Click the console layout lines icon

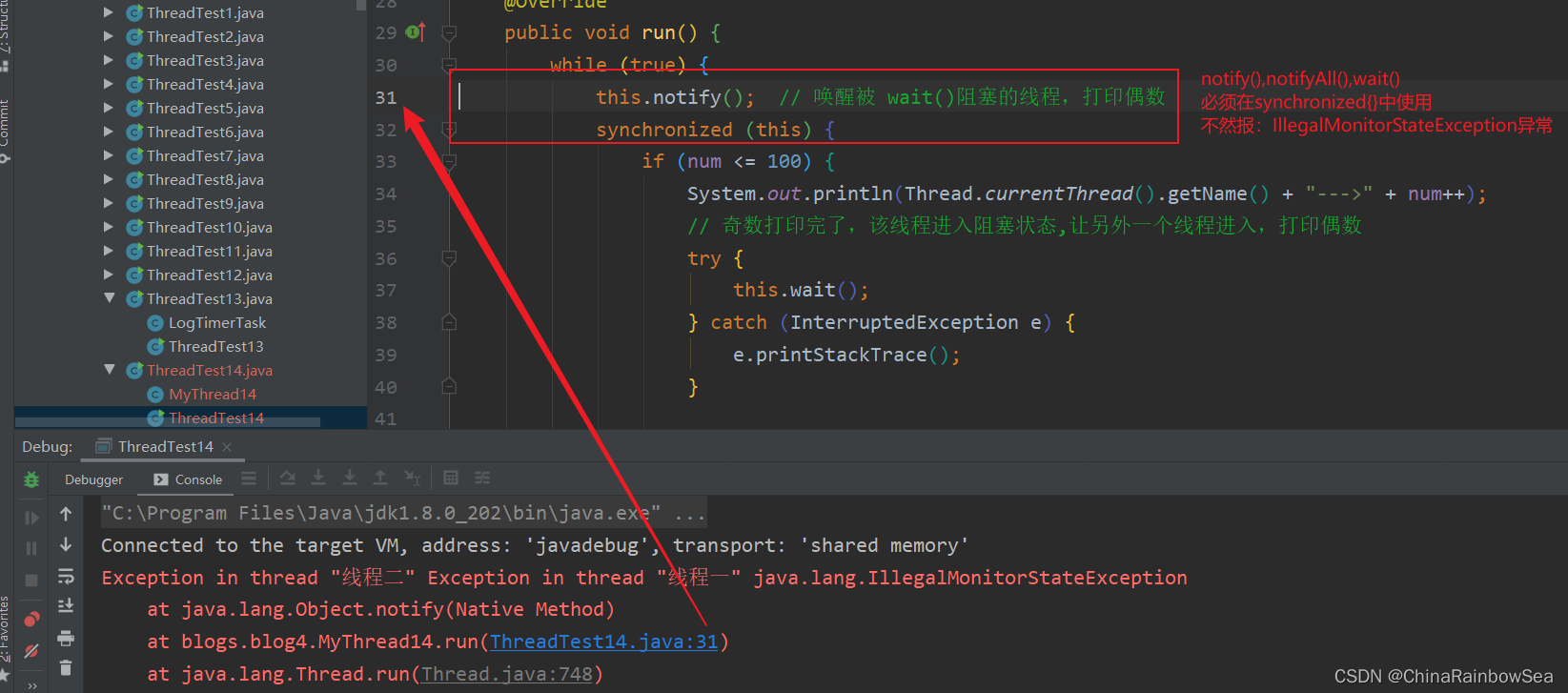click(249, 479)
